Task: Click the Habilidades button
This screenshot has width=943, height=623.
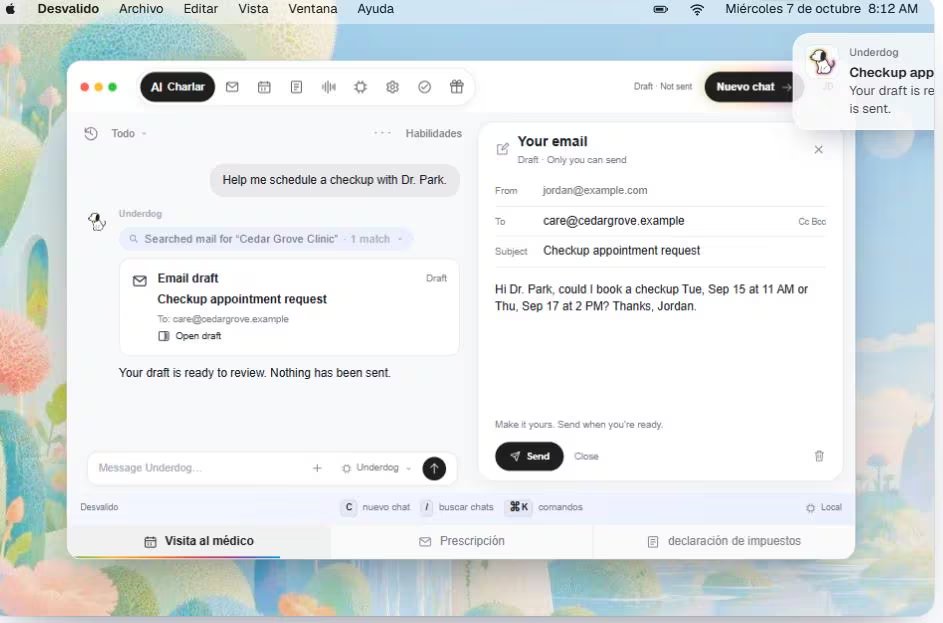Action: click(x=434, y=134)
